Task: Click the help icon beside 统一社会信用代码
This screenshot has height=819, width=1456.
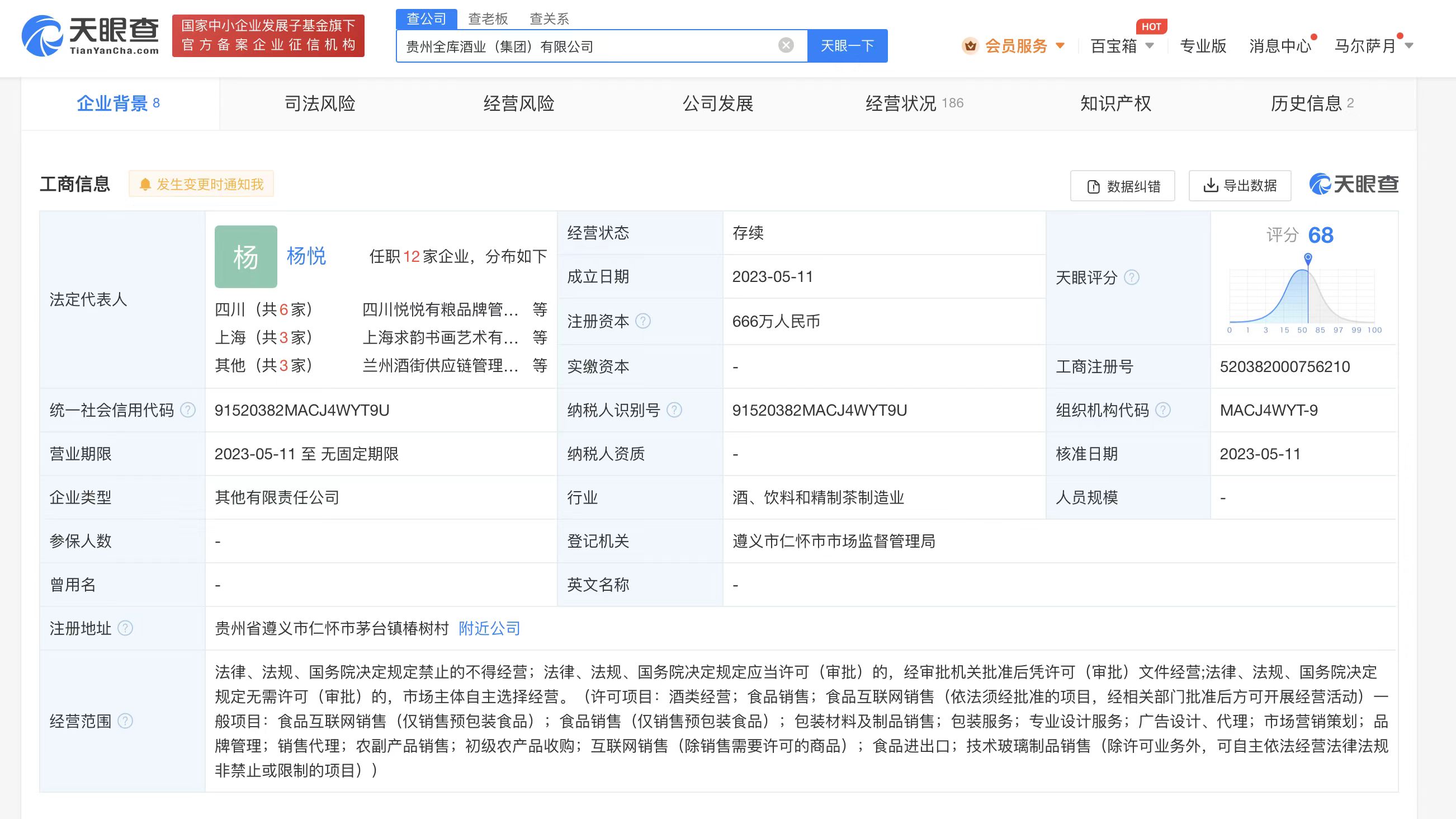Action: (188, 410)
